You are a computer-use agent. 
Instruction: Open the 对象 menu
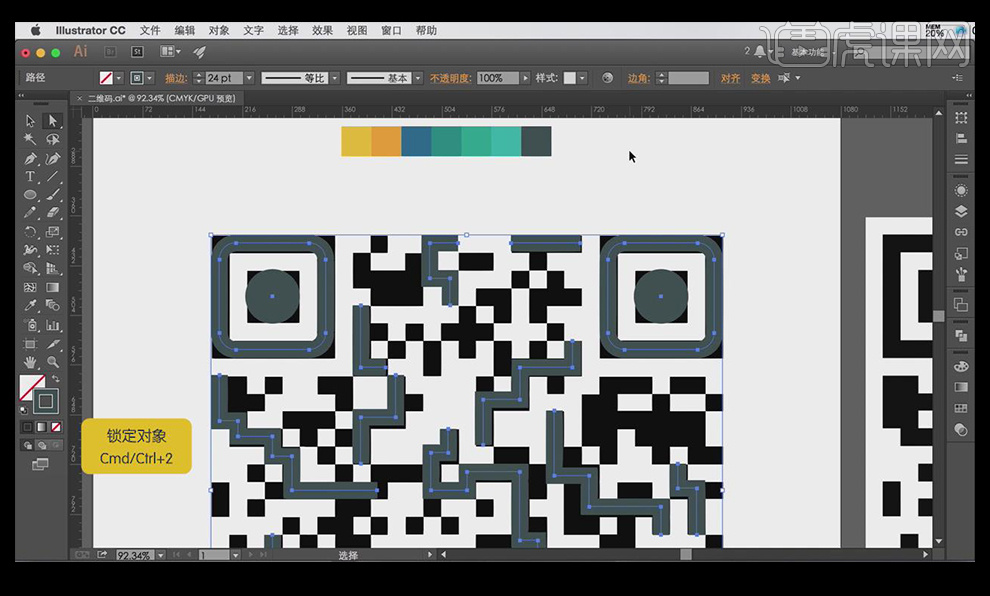click(219, 31)
